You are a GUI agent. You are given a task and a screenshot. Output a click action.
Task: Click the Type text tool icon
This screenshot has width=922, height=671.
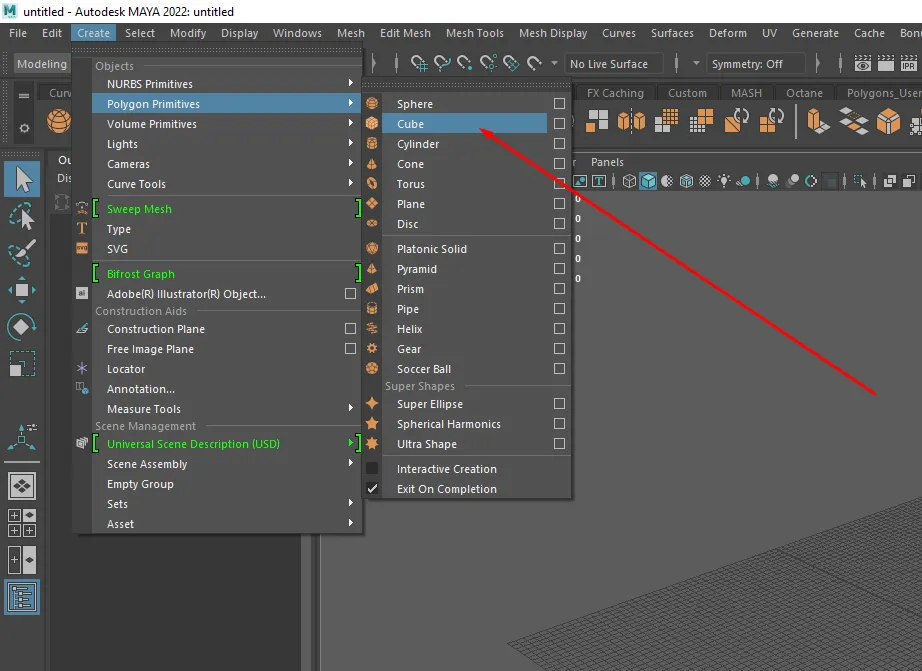82,229
